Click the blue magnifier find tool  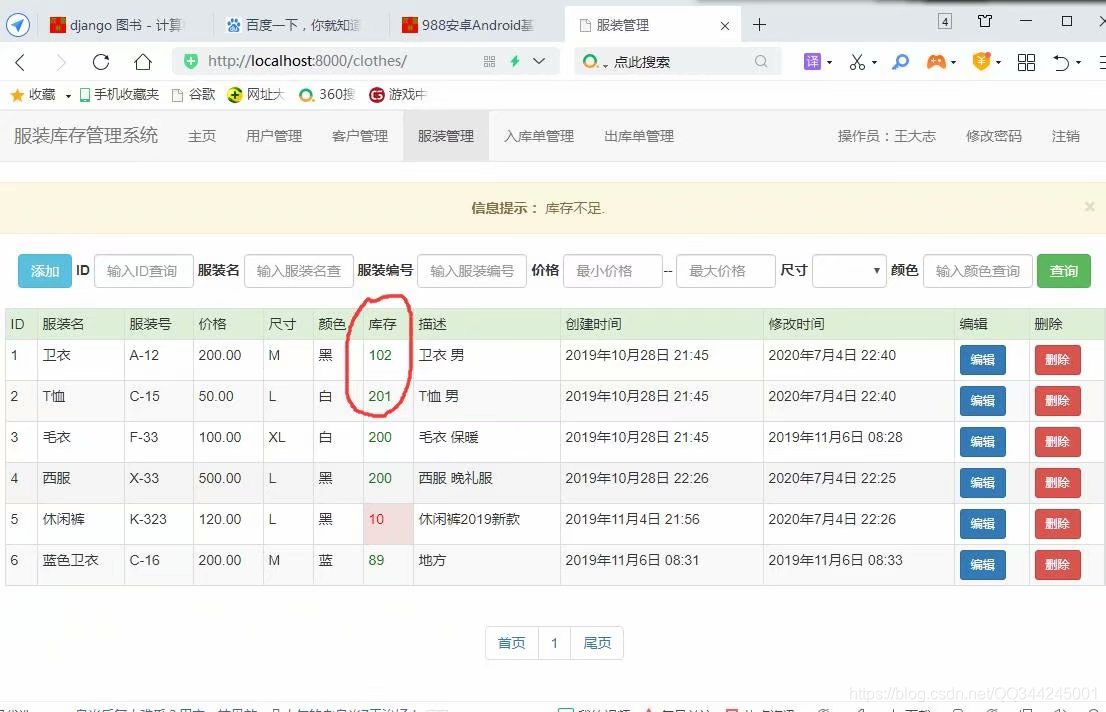(900, 62)
